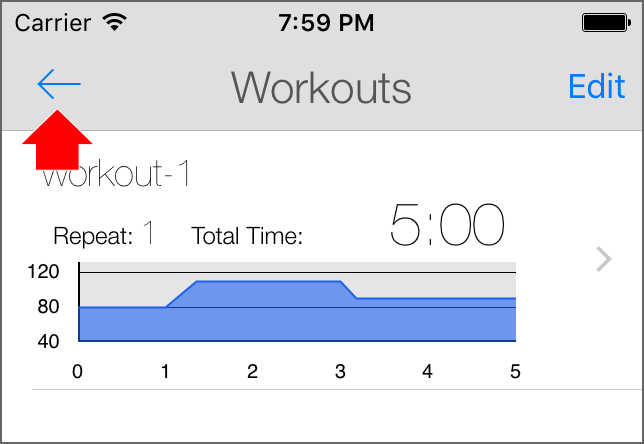Click the 5 mark on chart X-axis

515,372
